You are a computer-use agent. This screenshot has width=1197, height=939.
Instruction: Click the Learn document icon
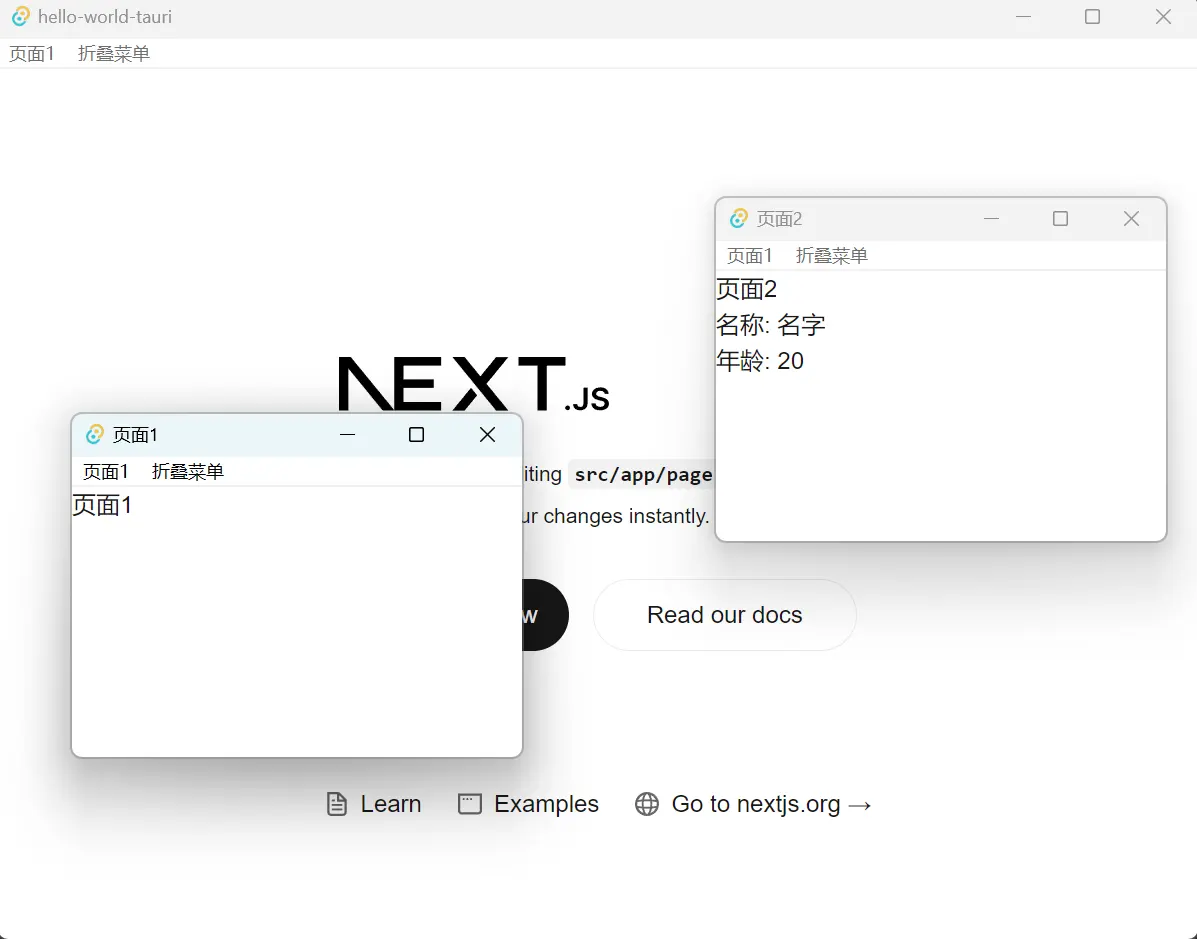point(337,804)
